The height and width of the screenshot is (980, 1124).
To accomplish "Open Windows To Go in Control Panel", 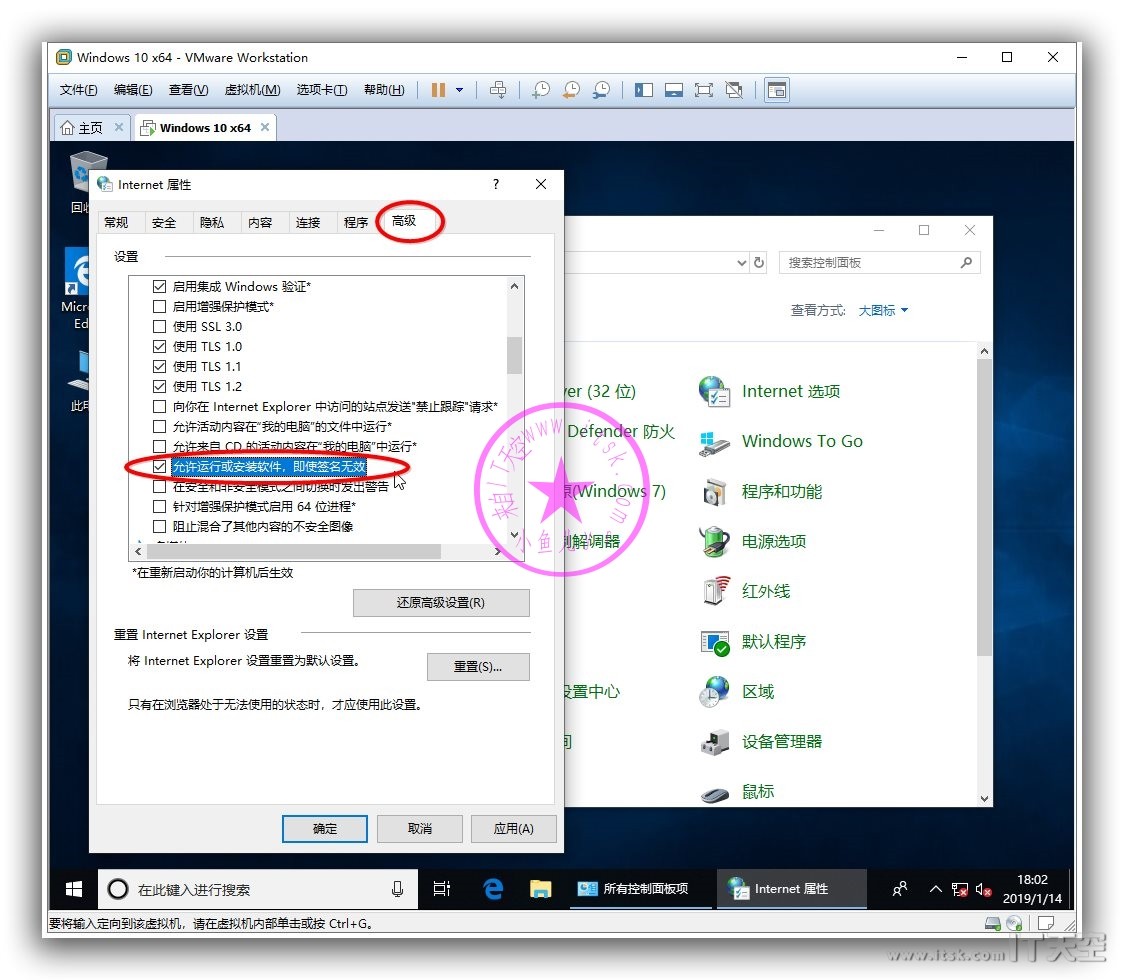I will point(781,442).
